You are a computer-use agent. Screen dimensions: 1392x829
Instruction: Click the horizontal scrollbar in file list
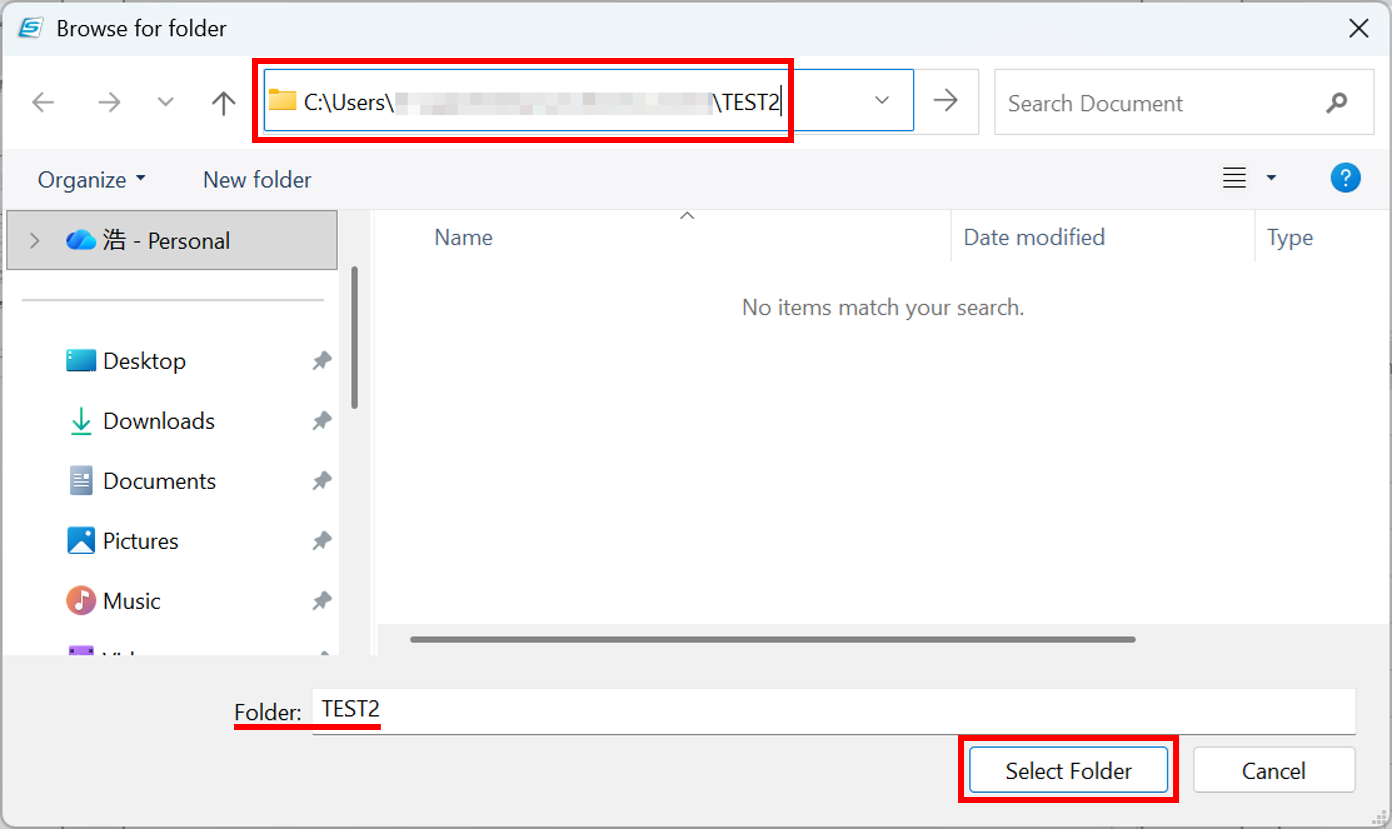click(772, 639)
